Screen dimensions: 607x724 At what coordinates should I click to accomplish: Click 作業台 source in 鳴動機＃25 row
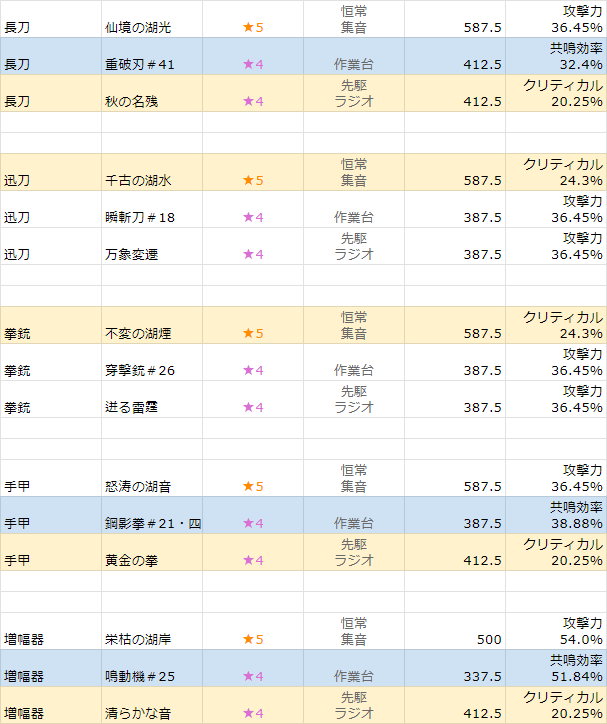[354, 676]
